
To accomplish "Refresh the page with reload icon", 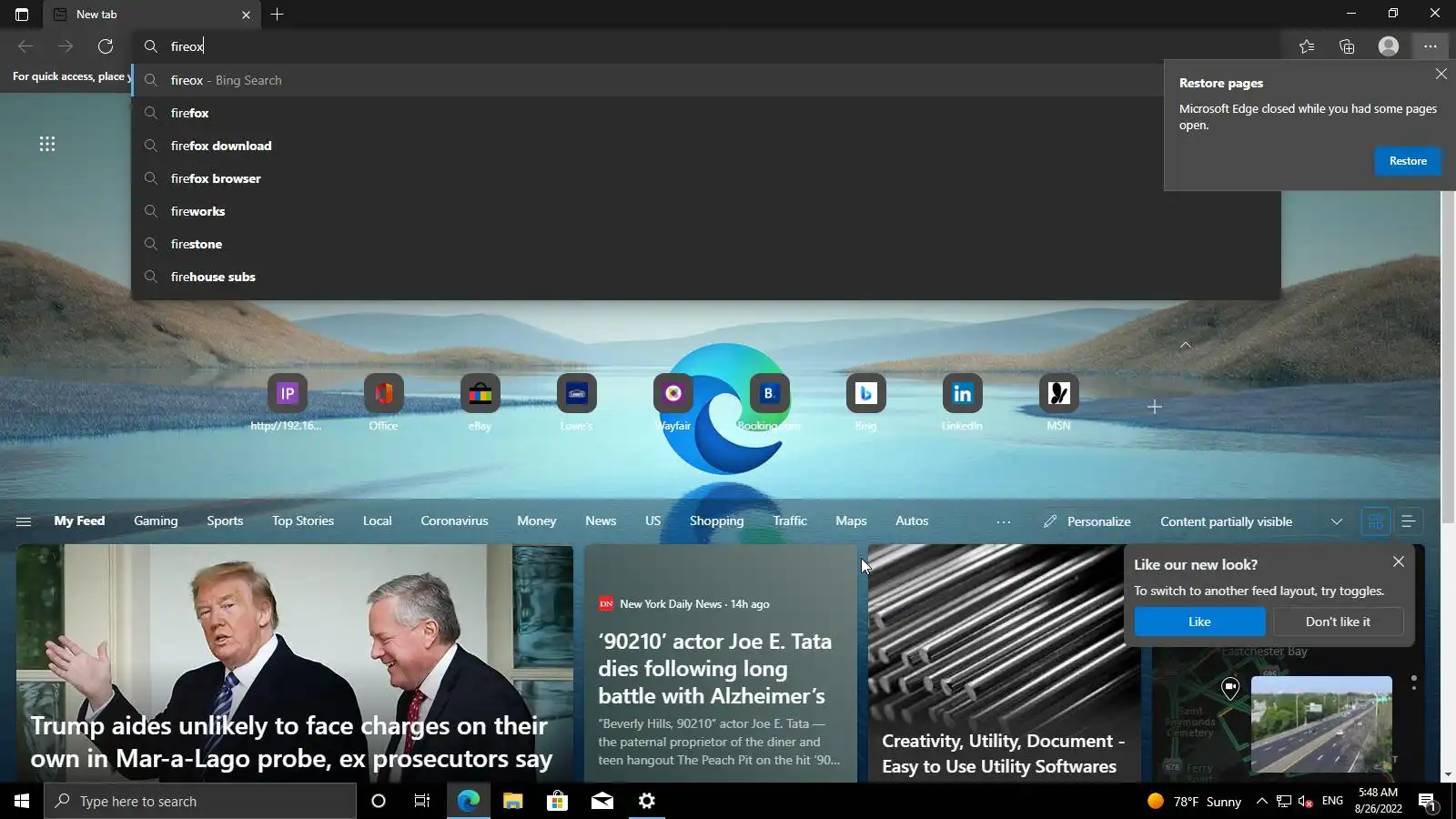I will 106,46.
